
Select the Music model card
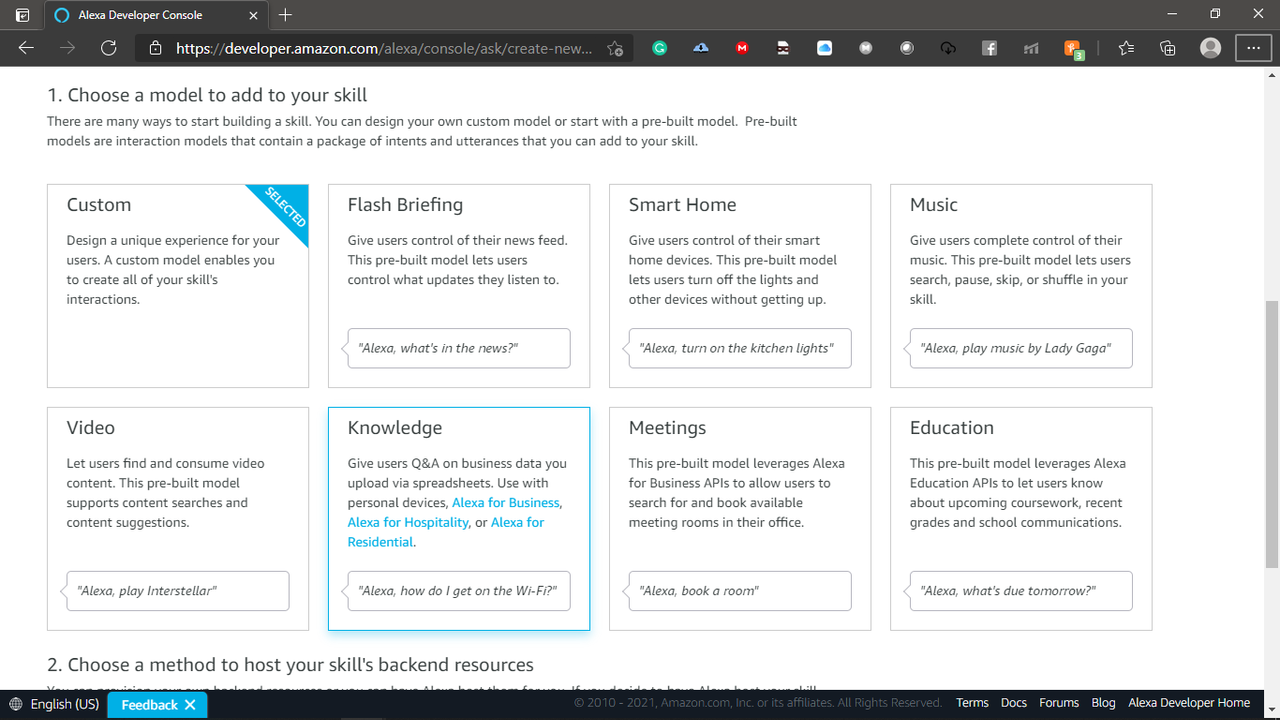coord(1021,286)
